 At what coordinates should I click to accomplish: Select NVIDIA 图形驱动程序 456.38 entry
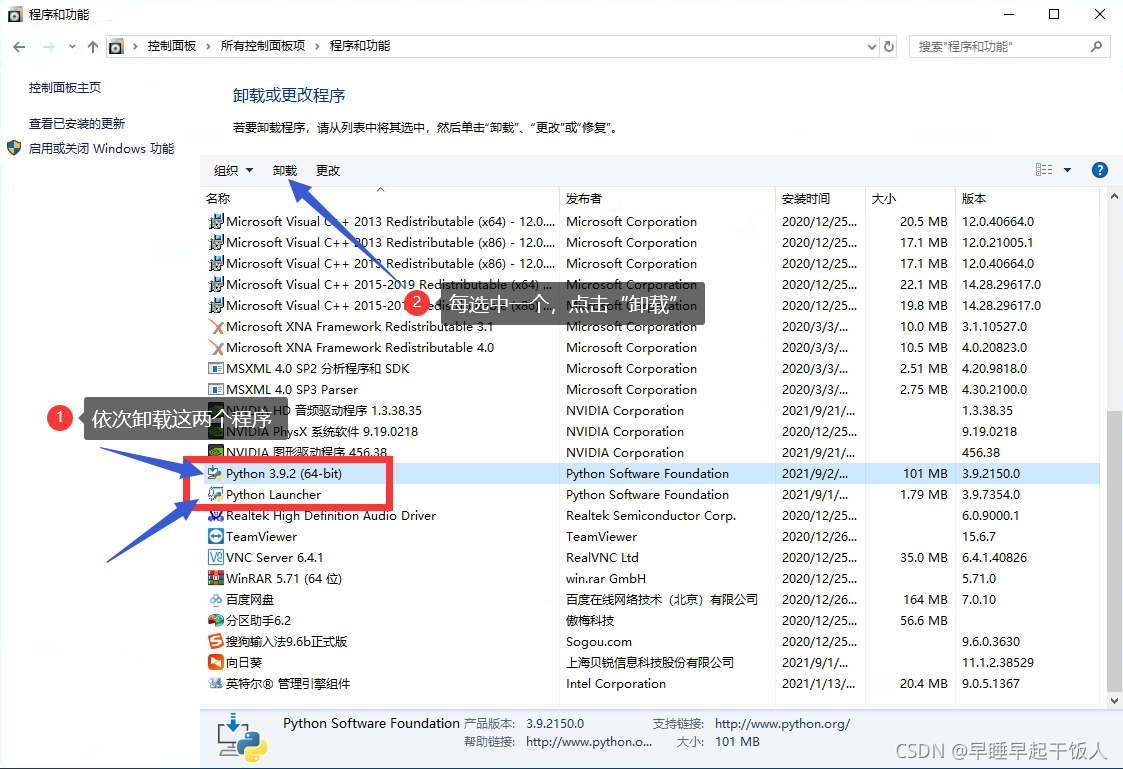307,453
